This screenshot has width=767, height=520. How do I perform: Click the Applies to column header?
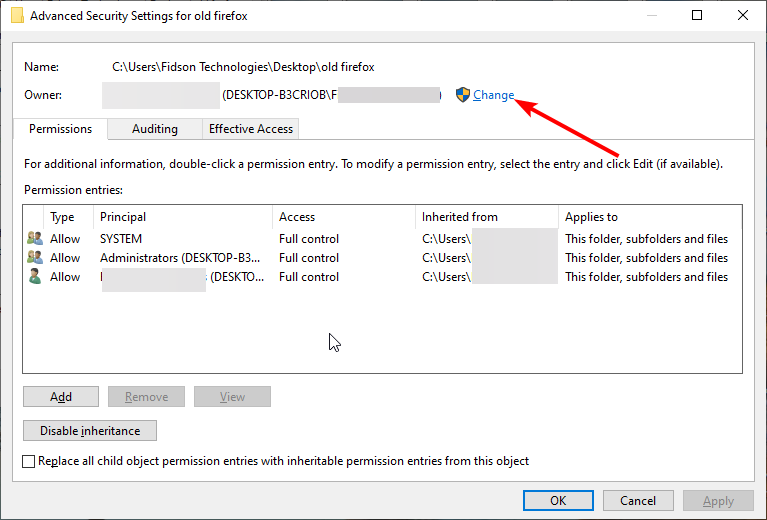(x=650, y=217)
